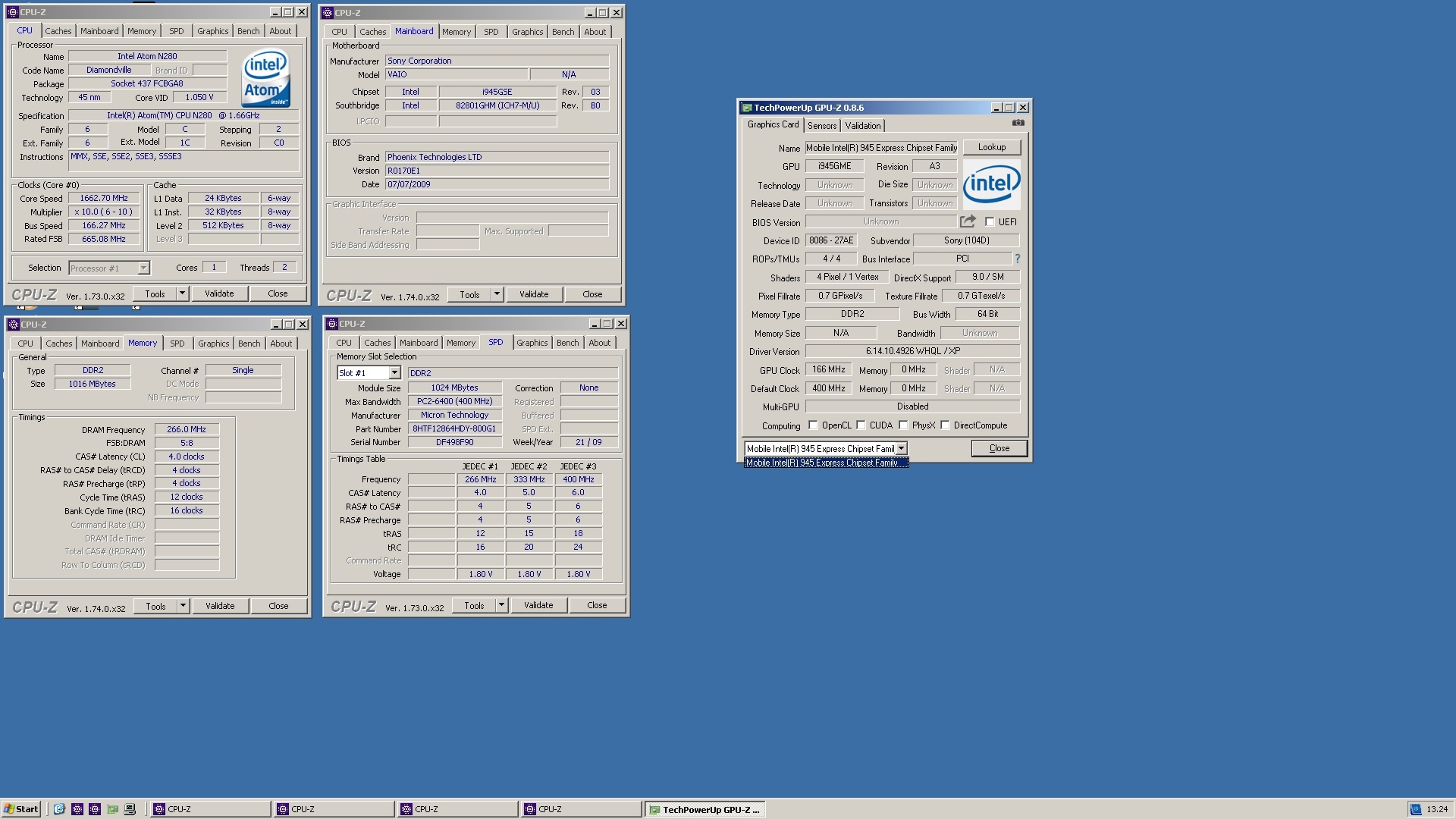
Task: Click the BIOS version R0170E1 value
Action: point(497,171)
